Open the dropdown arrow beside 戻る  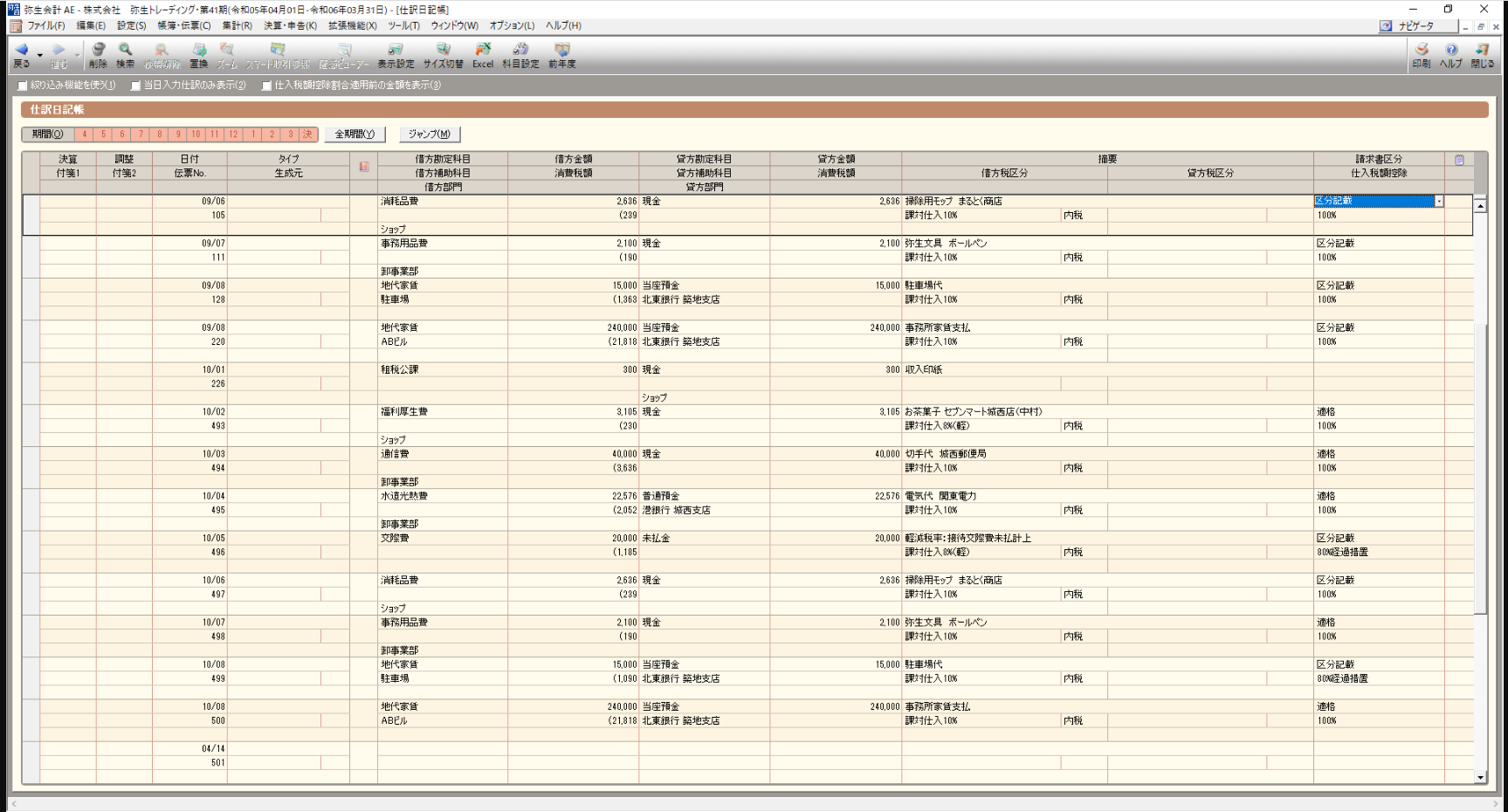click(x=40, y=56)
